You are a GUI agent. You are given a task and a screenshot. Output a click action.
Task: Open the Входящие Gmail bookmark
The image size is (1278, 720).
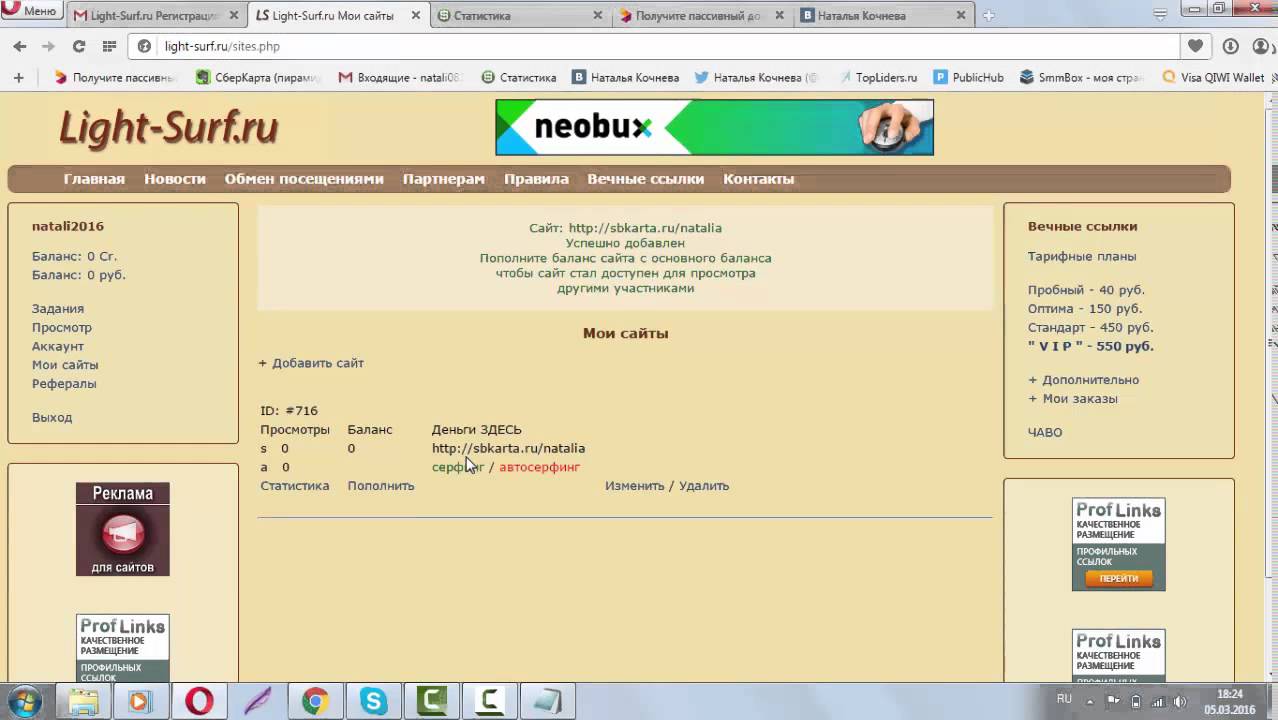(x=400, y=77)
